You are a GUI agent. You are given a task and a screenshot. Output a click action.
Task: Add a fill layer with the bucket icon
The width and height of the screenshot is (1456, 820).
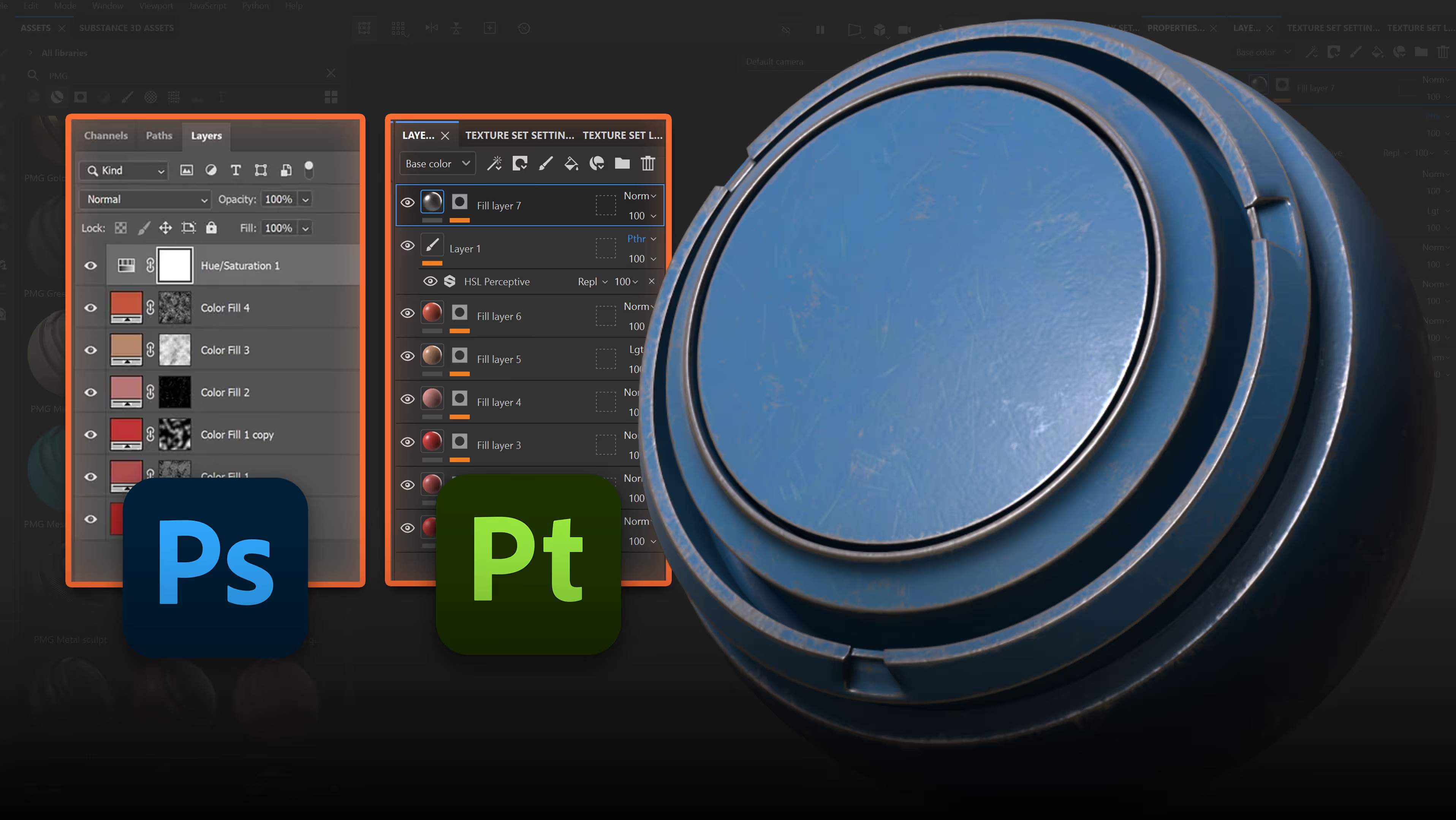coord(571,163)
